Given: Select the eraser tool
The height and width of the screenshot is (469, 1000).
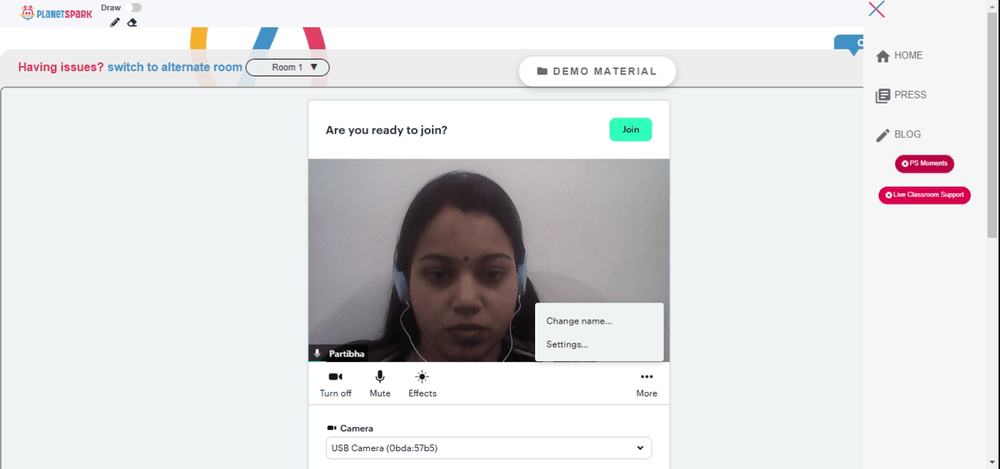Looking at the screenshot, I should click(132, 22).
